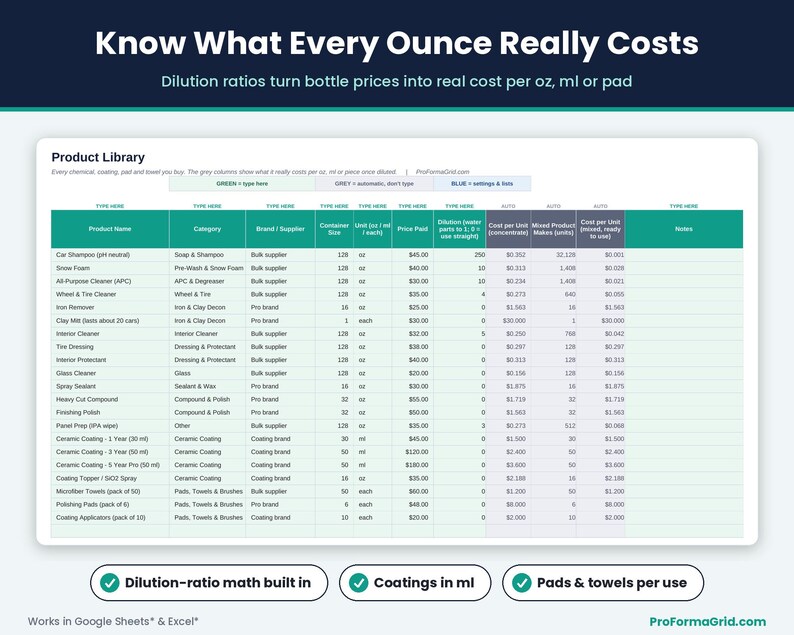The image size is (794, 635).
Task: Click the ProFormaGrid.com text in the sheet subtitle
Action: pyautogui.click(x=443, y=172)
